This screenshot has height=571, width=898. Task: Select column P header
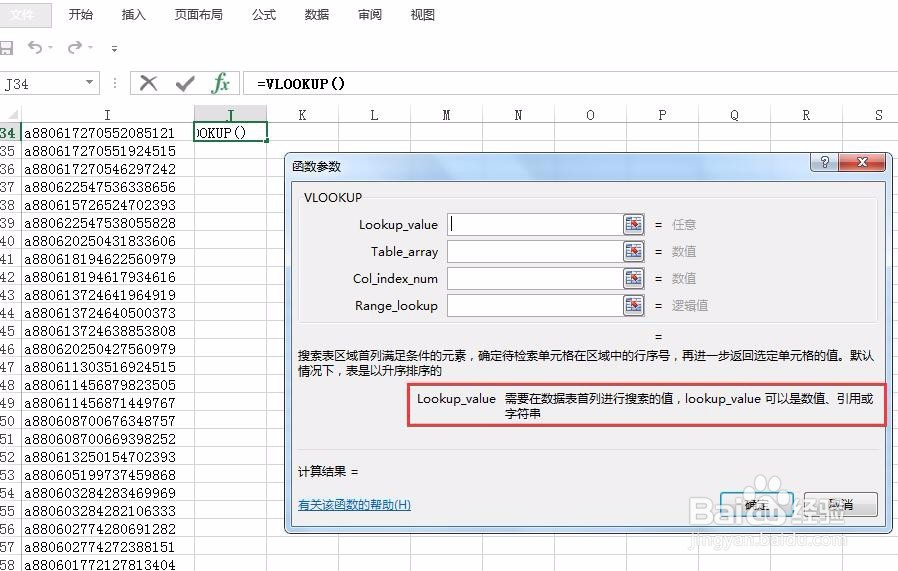[662, 115]
